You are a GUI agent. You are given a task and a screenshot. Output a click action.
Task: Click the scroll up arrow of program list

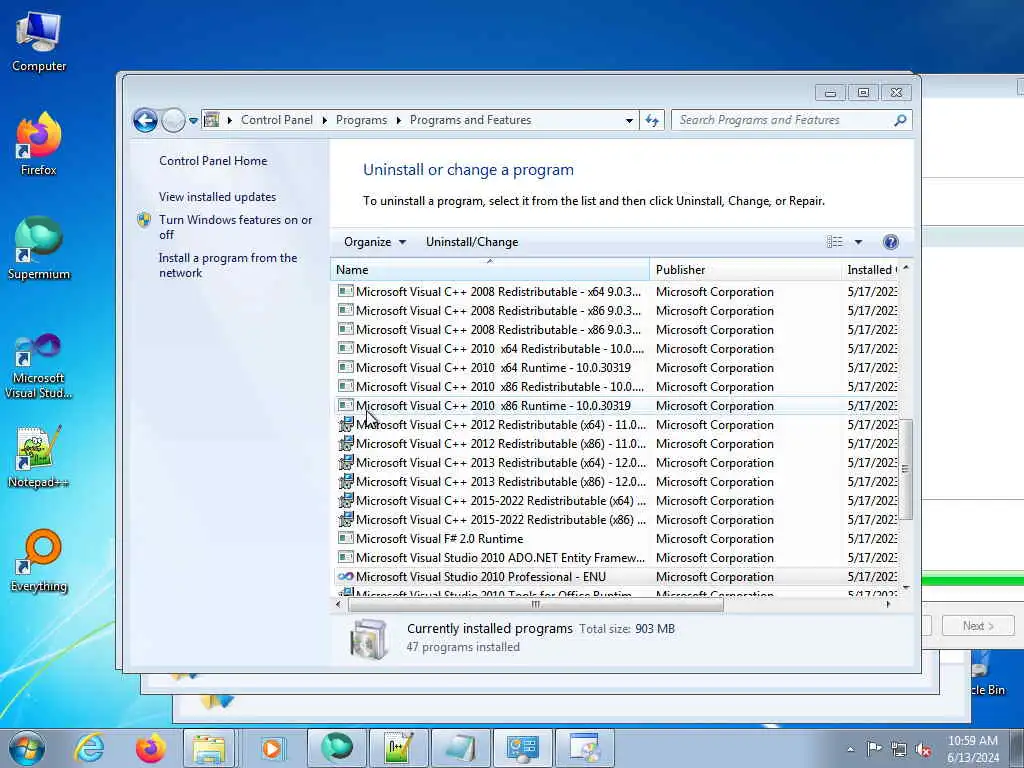pyautogui.click(x=906, y=268)
